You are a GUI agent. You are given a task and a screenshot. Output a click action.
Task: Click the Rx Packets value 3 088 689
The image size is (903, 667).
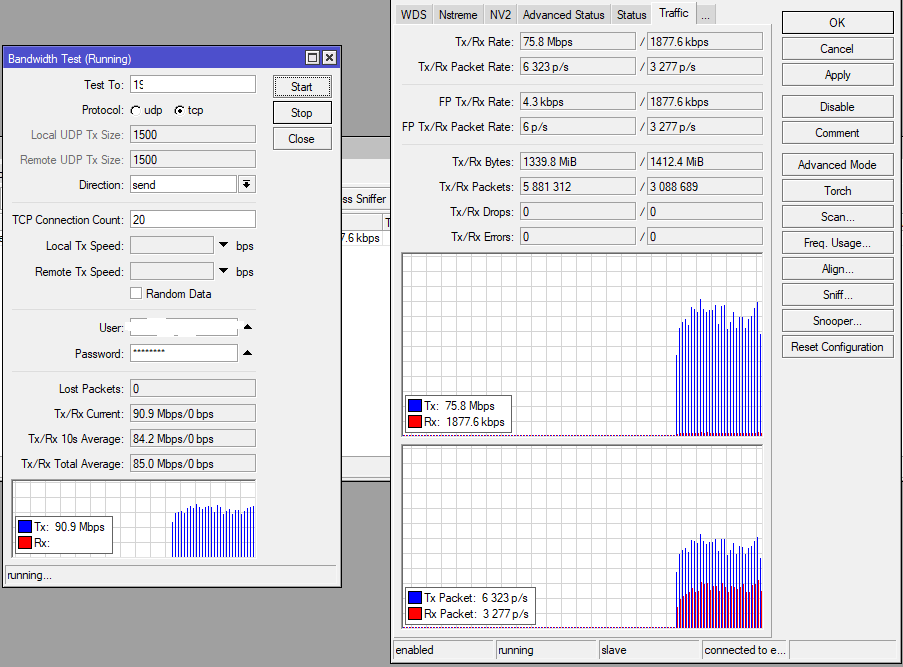tap(705, 187)
